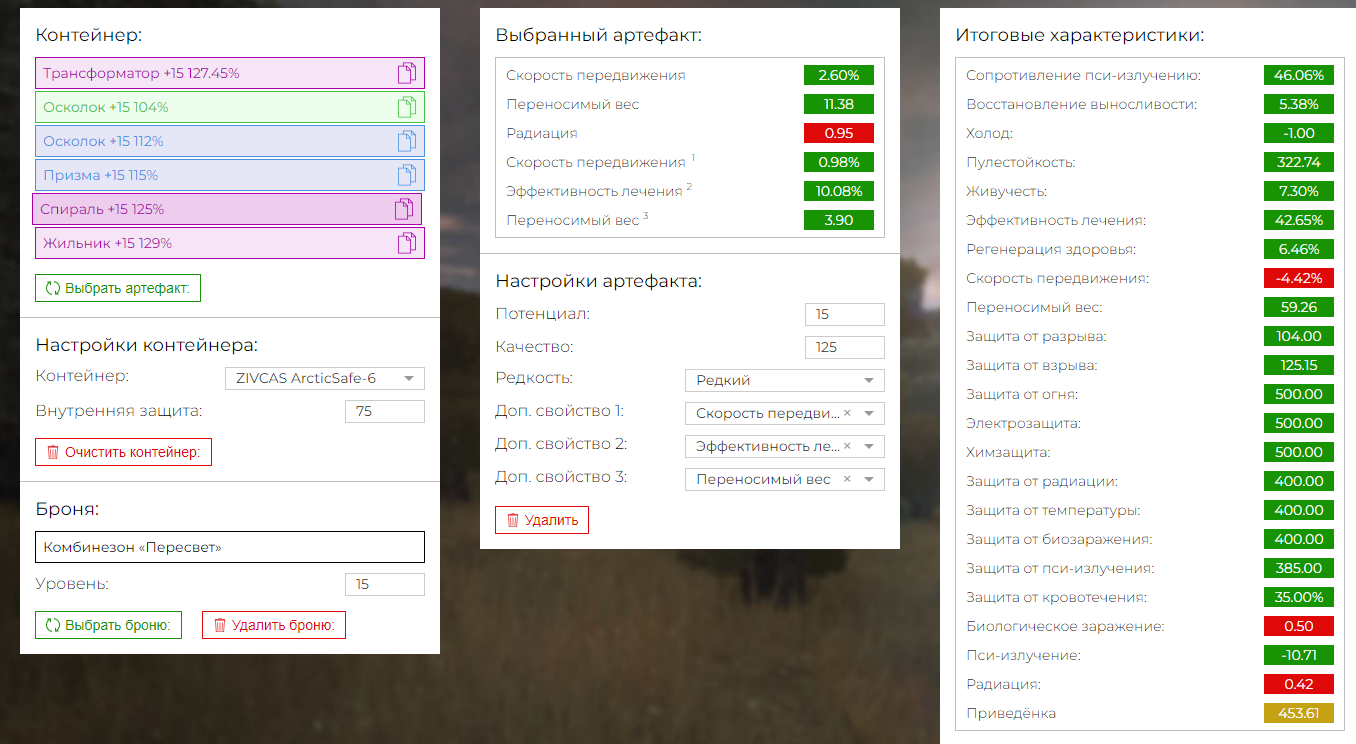The width and height of the screenshot is (1356, 744).
Task: Focus the Потенциал input field
Action: point(845,314)
